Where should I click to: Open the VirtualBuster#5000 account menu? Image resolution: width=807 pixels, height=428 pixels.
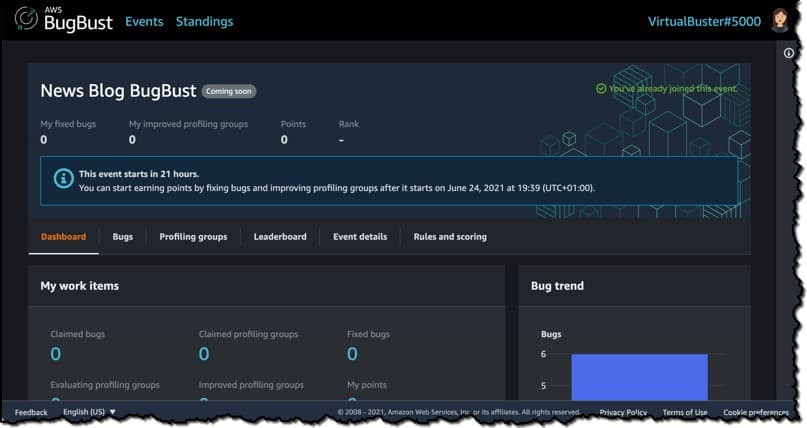point(704,21)
